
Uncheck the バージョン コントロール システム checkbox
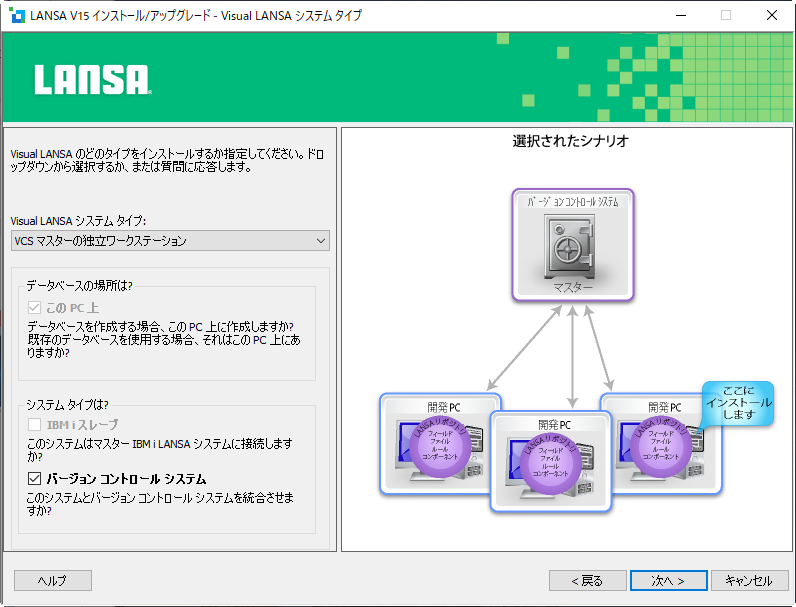pyautogui.click(x=35, y=478)
